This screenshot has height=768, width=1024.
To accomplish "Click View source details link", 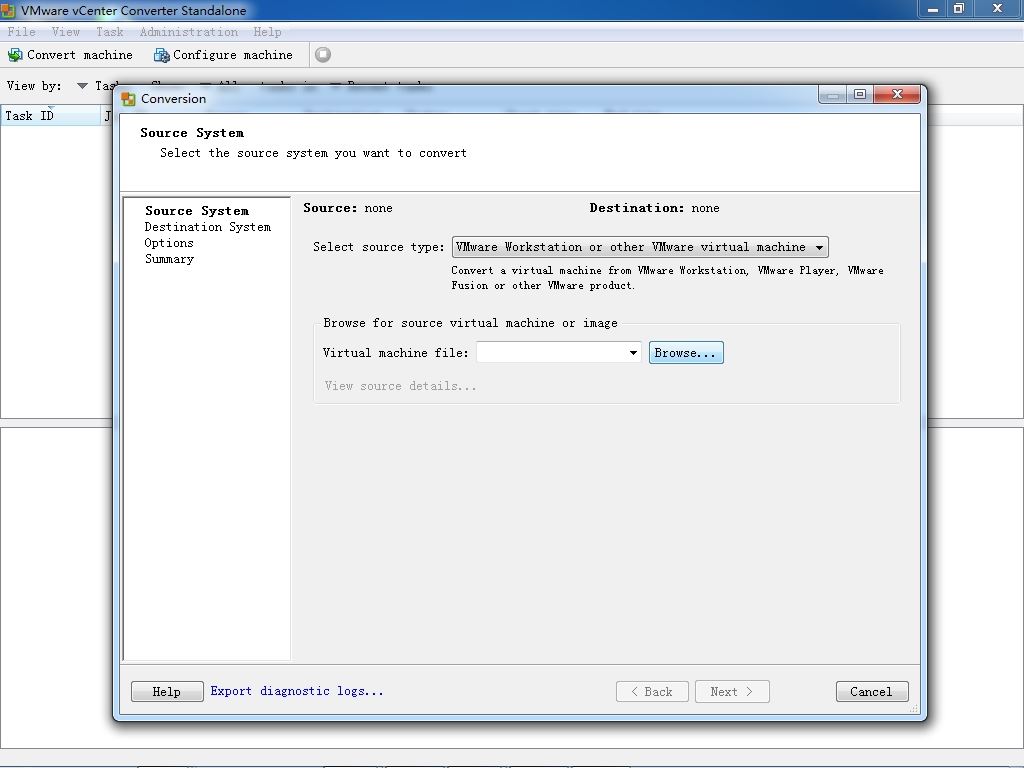I will pyautogui.click(x=400, y=386).
